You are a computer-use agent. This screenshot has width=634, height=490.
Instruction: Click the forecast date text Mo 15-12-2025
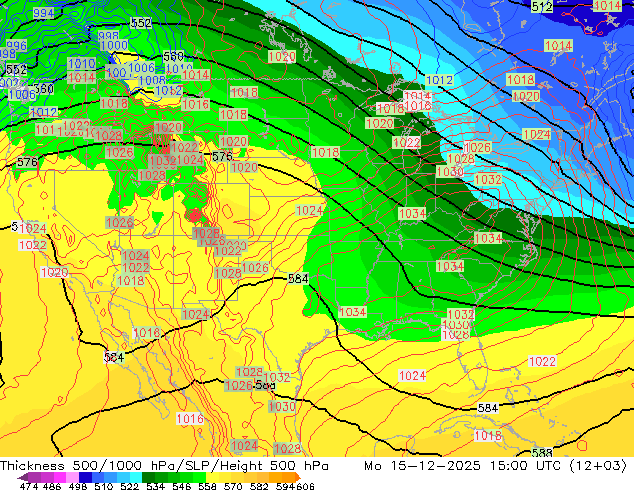(x=422, y=466)
